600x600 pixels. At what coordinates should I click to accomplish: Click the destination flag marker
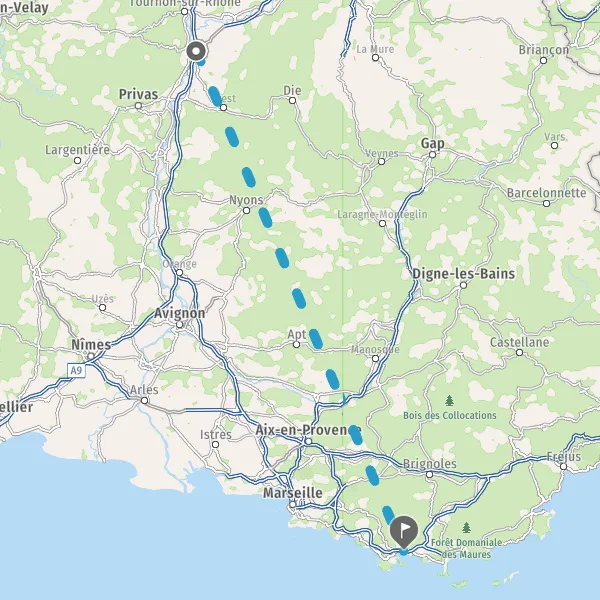(x=404, y=532)
